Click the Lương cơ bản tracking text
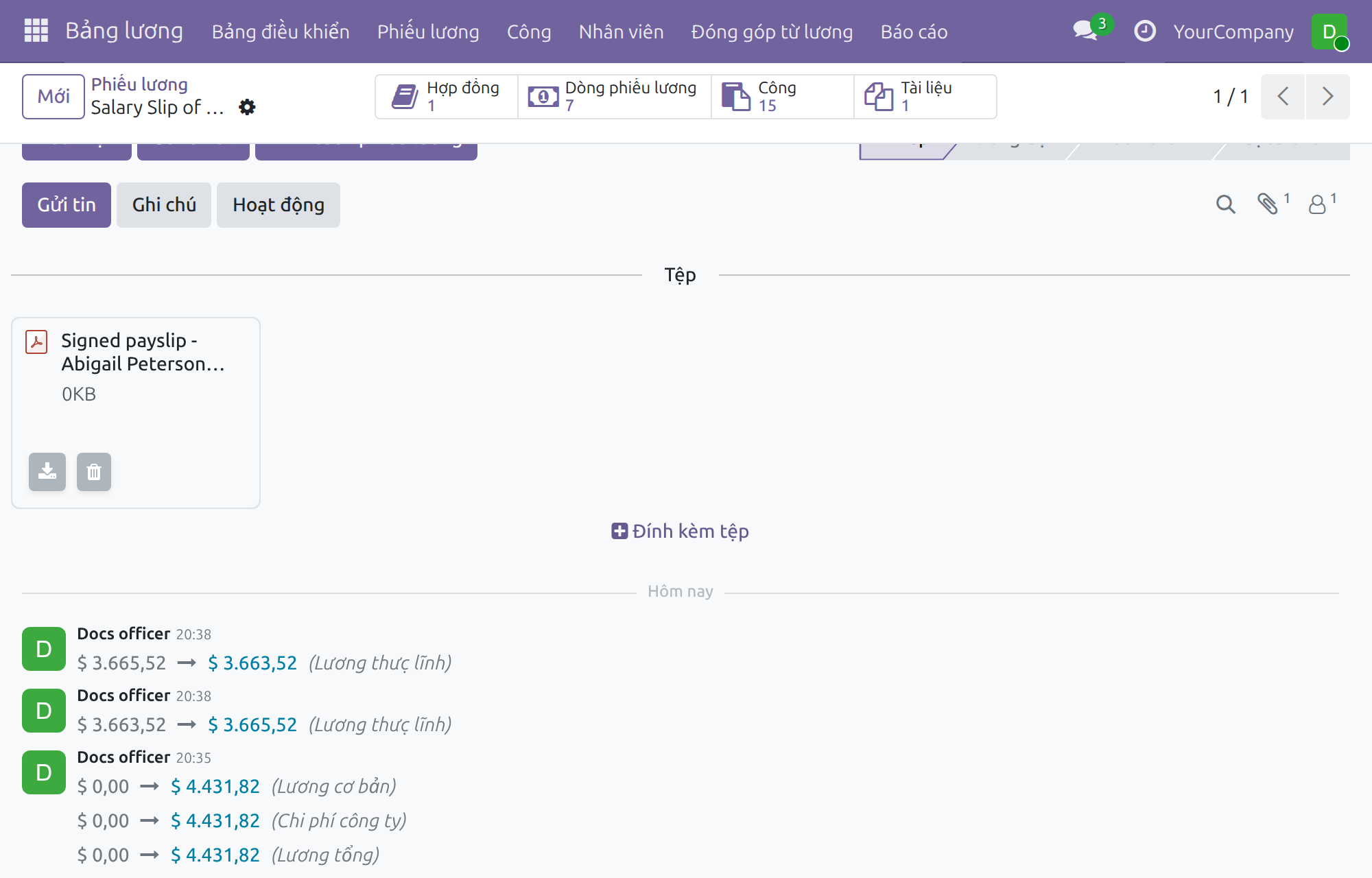Screen dimensions: 1372x878 pos(334,787)
